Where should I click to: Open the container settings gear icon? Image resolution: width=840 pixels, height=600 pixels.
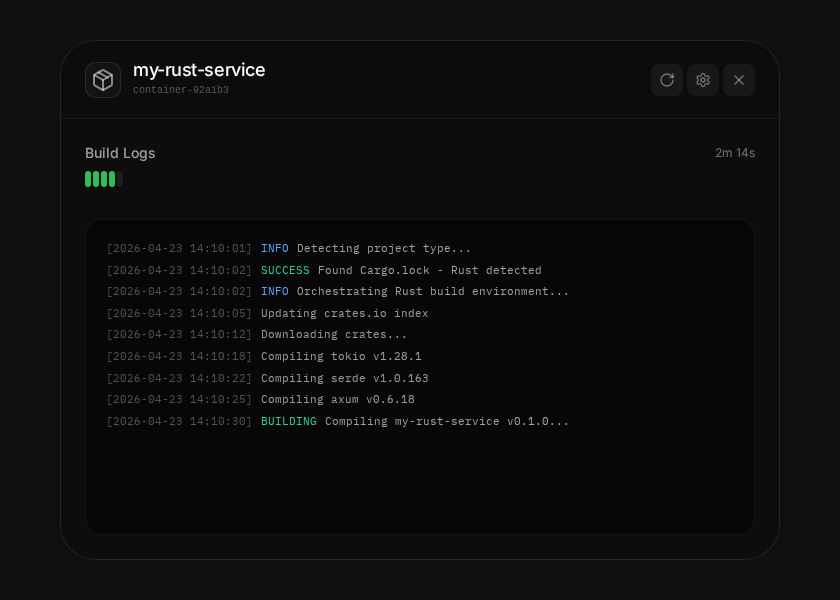tap(703, 80)
